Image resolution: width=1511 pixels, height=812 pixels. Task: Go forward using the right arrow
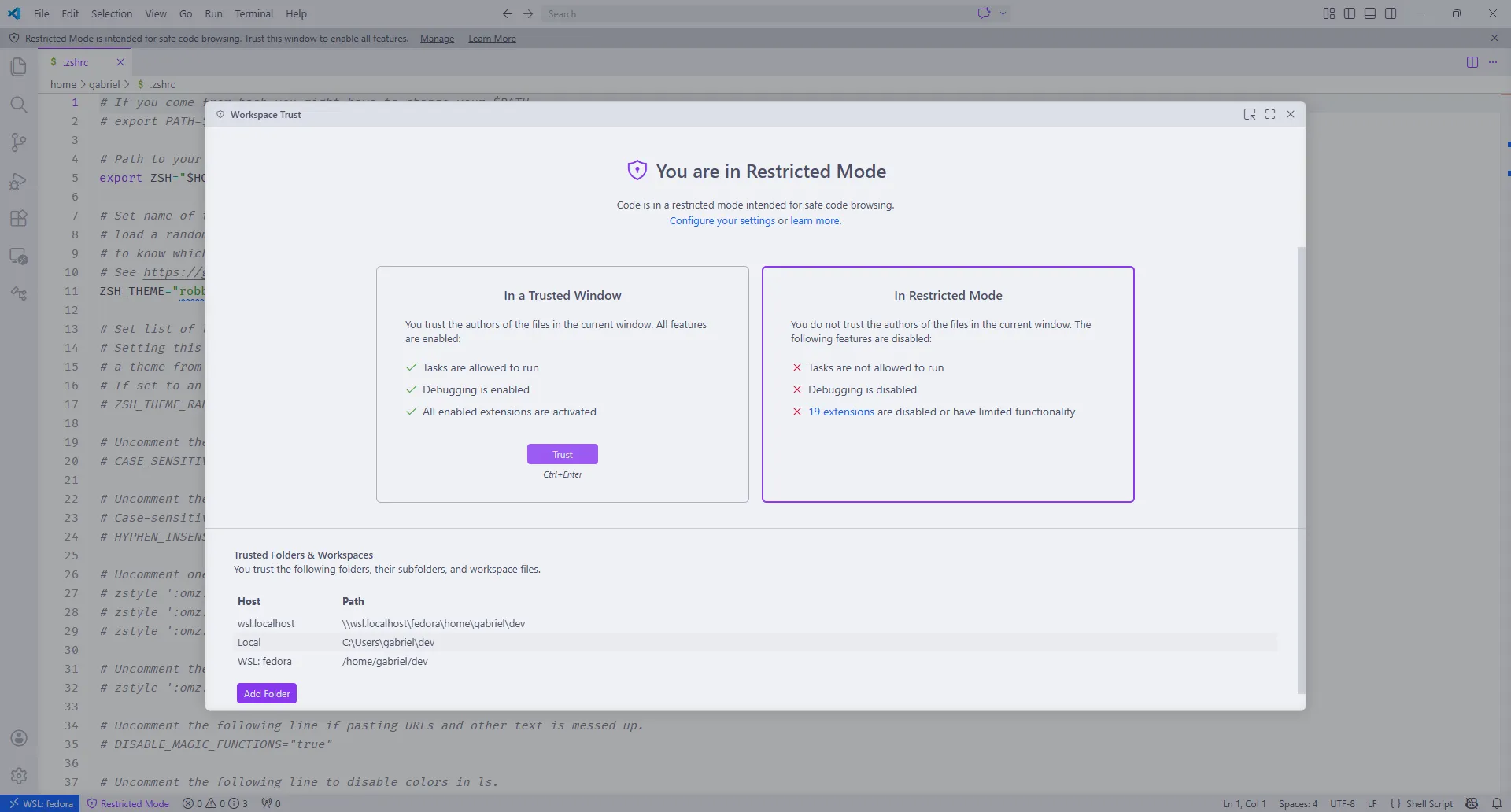pos(528,13)
